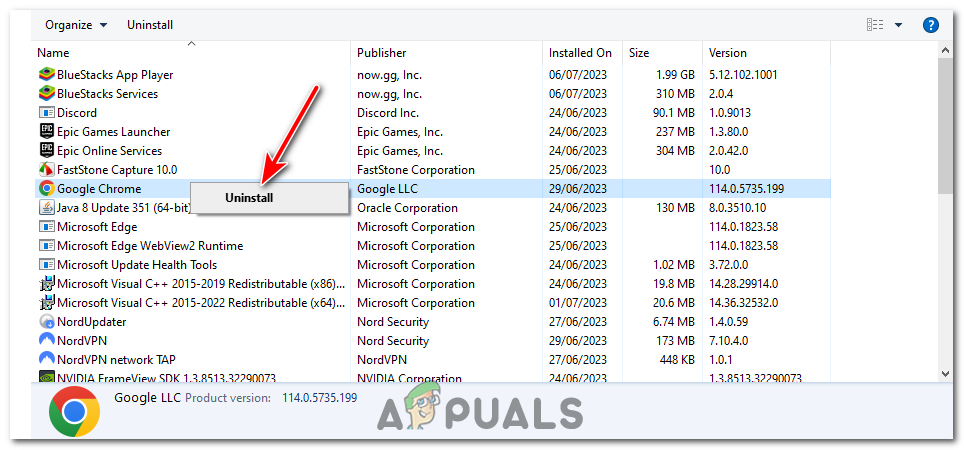Click Visual C++ 2015-2019 Redistributable (x86) icon

[46, 284]
